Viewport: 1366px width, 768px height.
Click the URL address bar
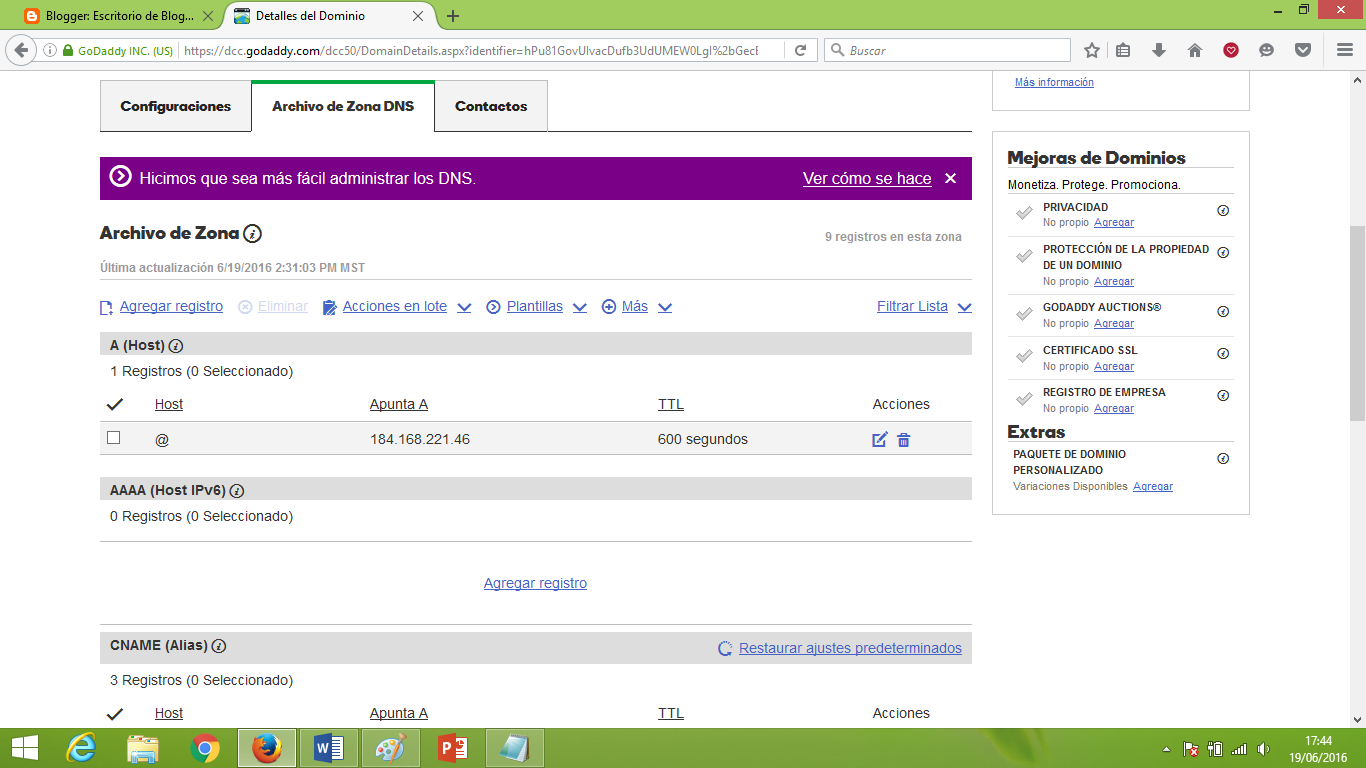(x=470, y=50)
